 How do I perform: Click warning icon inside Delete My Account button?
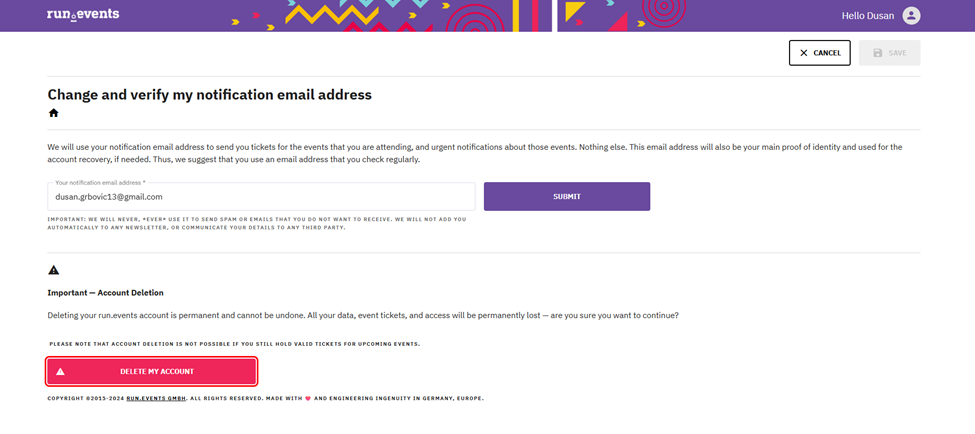coord(61,372)
